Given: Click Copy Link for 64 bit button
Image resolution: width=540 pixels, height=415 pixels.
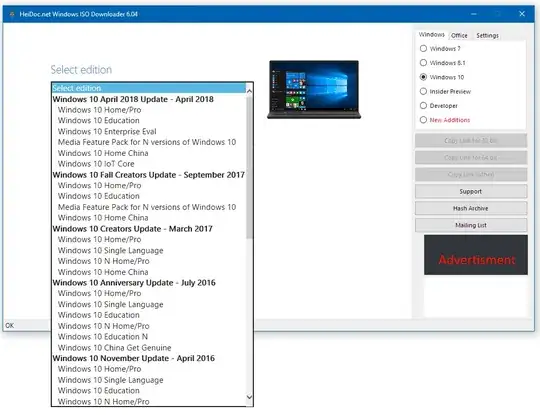Looking at the screenshot, I should pos(471,157).
